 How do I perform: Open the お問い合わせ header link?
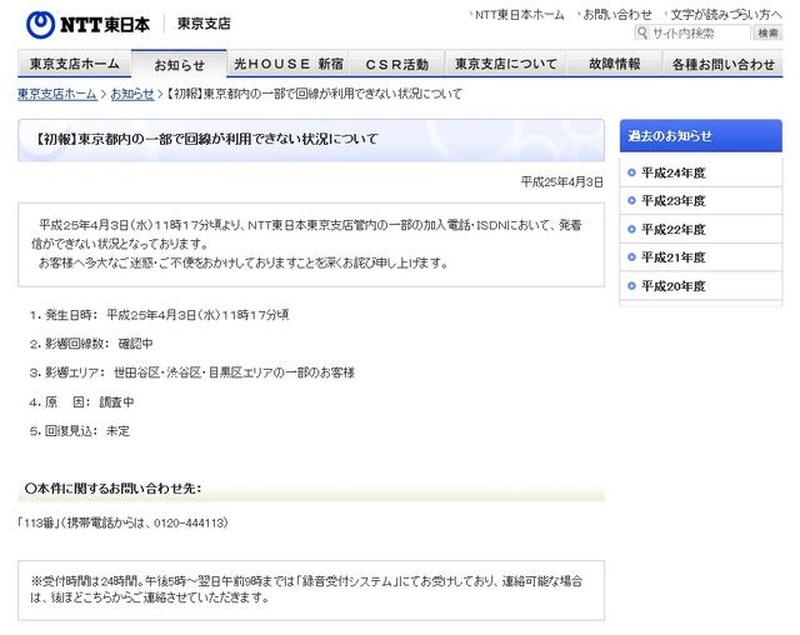[617, 14]
